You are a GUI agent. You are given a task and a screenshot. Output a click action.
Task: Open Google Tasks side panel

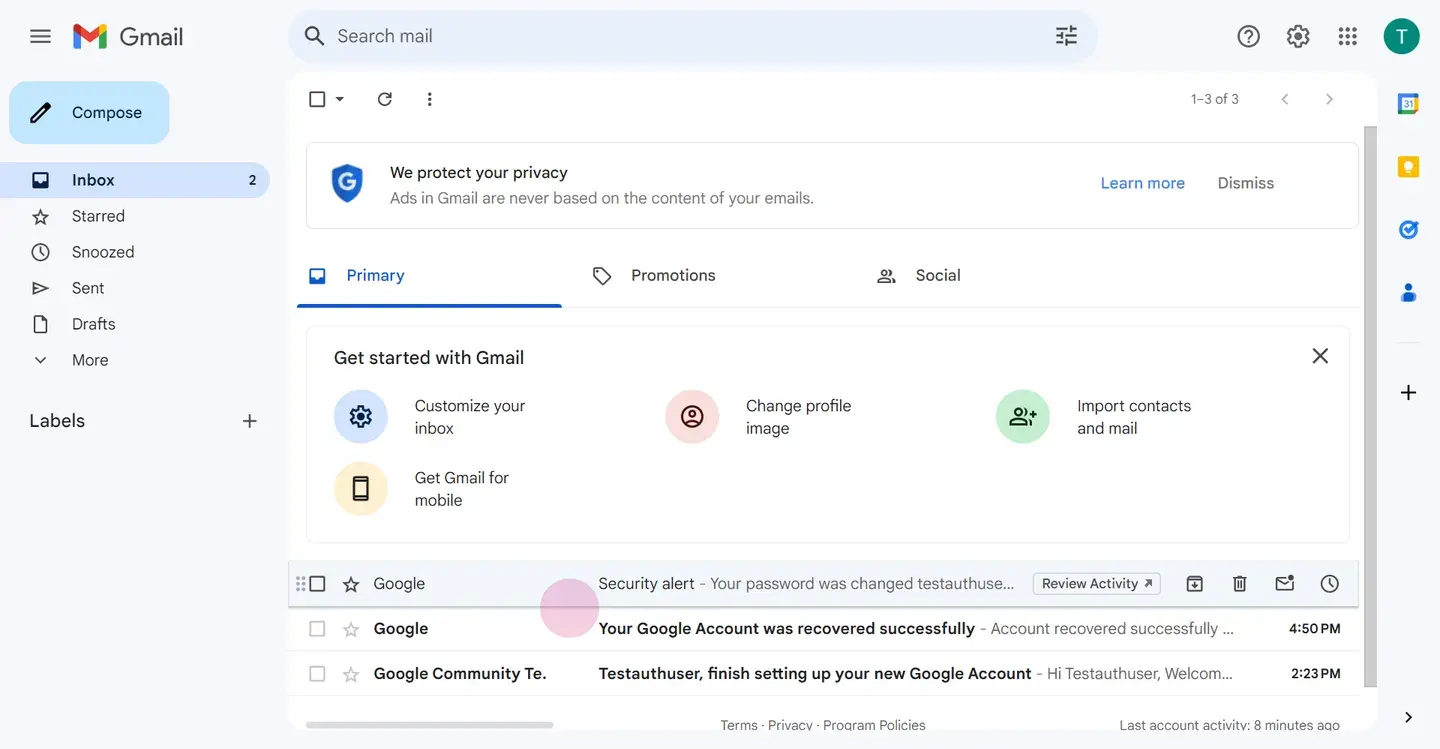[1408, 230]
